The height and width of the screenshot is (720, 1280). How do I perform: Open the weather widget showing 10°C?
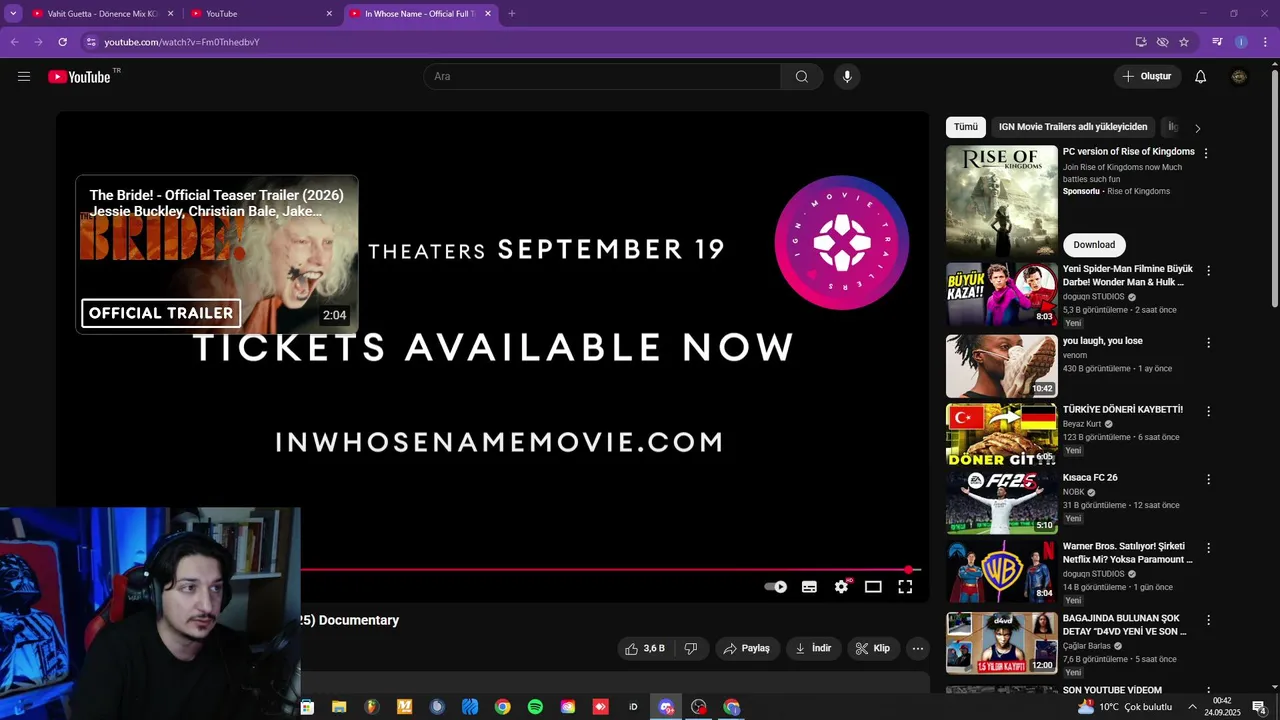pyautogui.click(x=1125, y=707)
